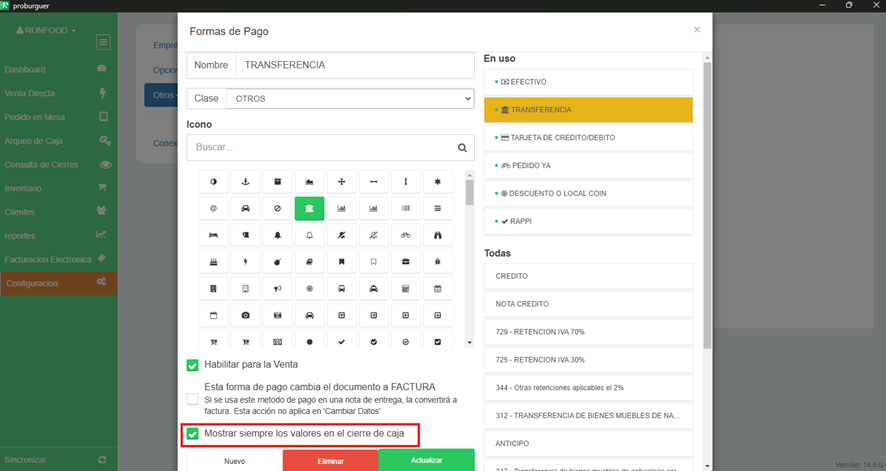Screen dimensions: 886x471
Task: Pick the three-bar lines icon in grid
Action: (x=437, y=208)
